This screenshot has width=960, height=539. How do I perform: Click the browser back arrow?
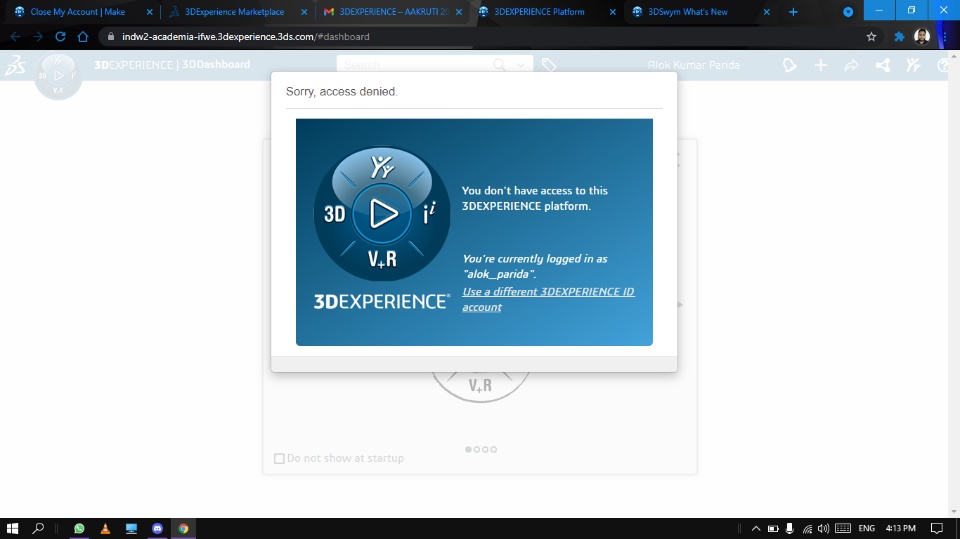coord(15,37)
